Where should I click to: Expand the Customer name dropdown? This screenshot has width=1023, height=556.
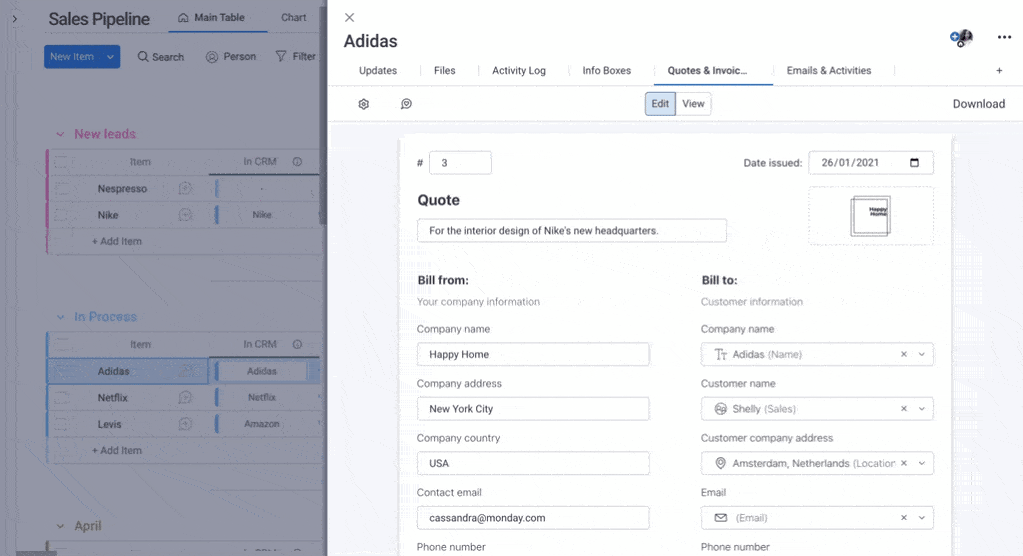point(922,409)
